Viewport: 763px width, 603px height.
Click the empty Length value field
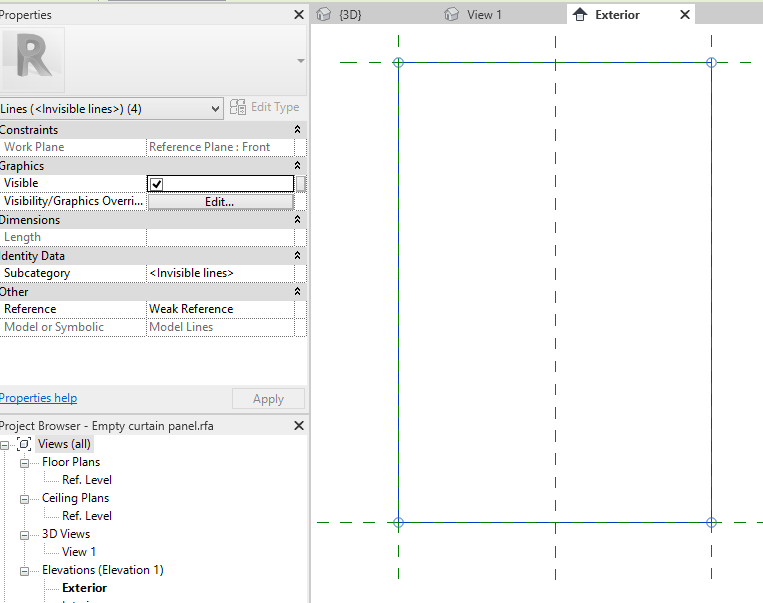[220, 237]
